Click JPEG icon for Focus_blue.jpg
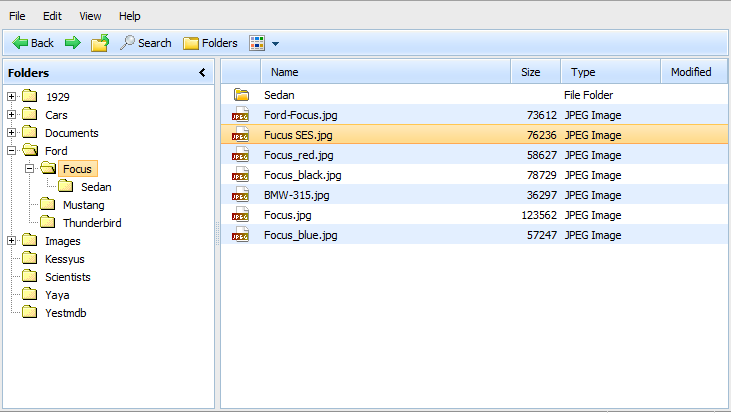This screenshot has height=413, width=731. pos(241,234)
